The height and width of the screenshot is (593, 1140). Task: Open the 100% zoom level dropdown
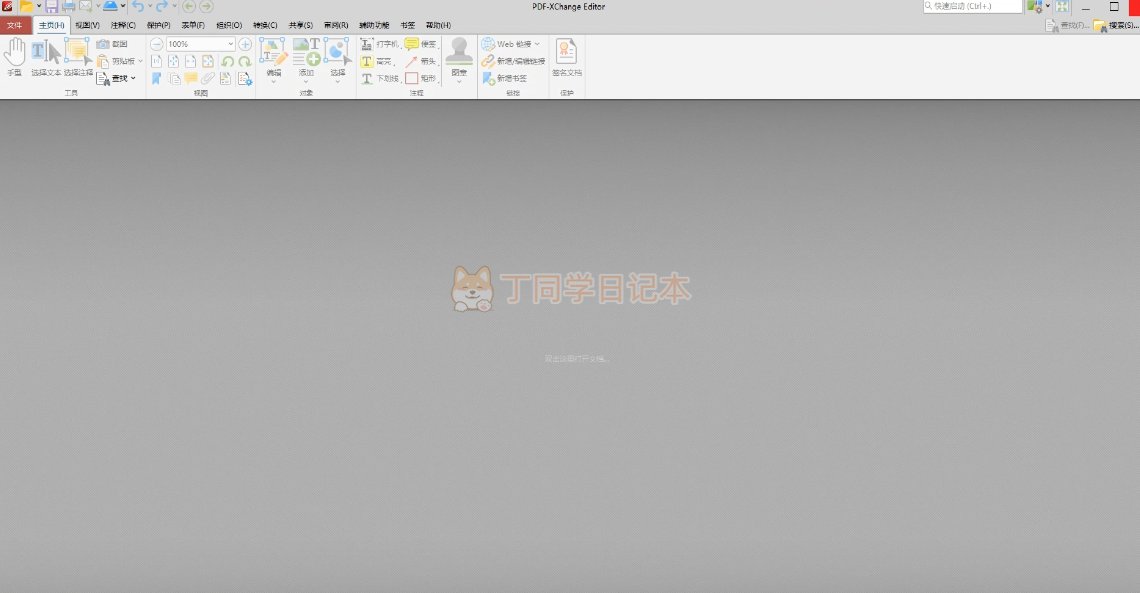click(x=231, y=44)
